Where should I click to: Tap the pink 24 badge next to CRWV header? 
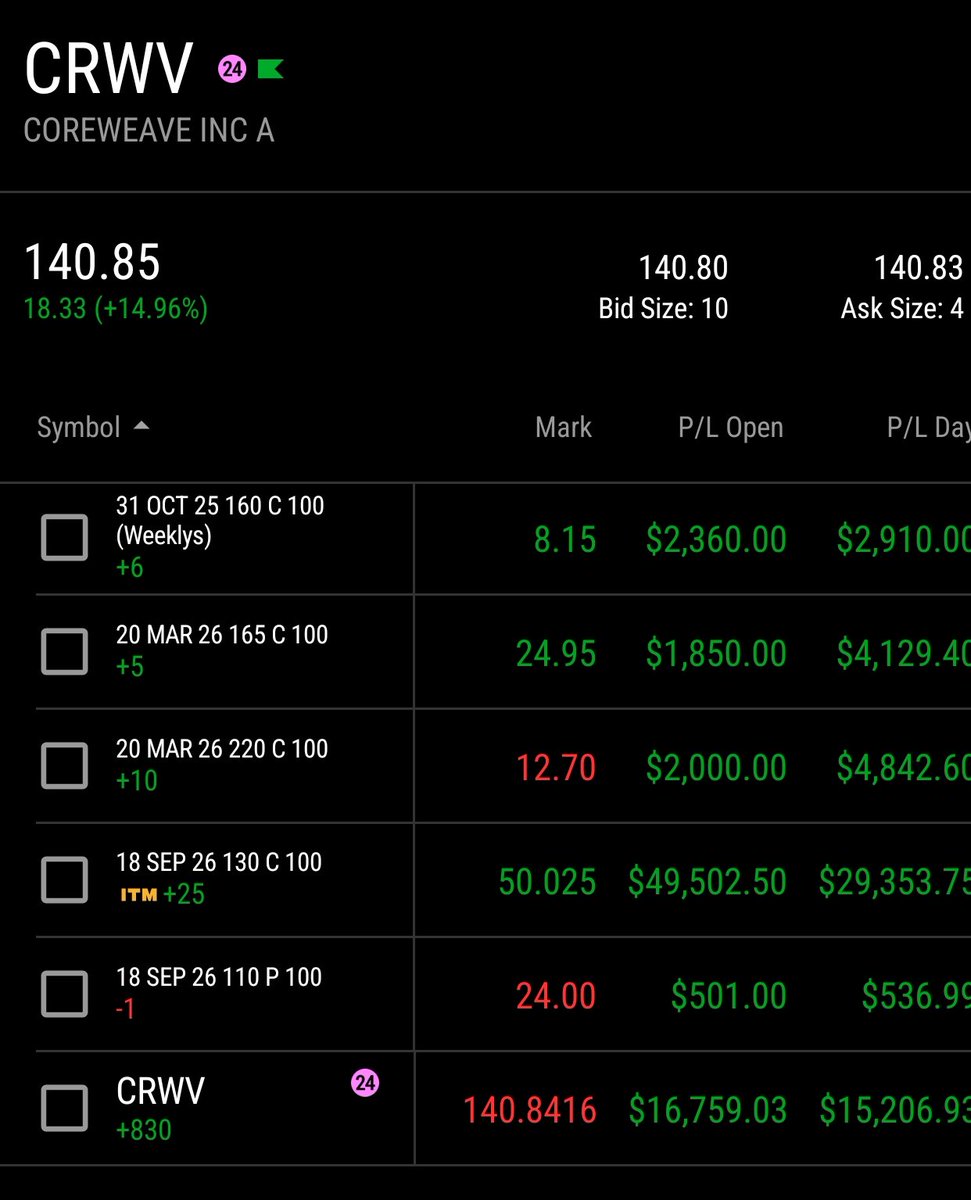click(x=232, y=69)
